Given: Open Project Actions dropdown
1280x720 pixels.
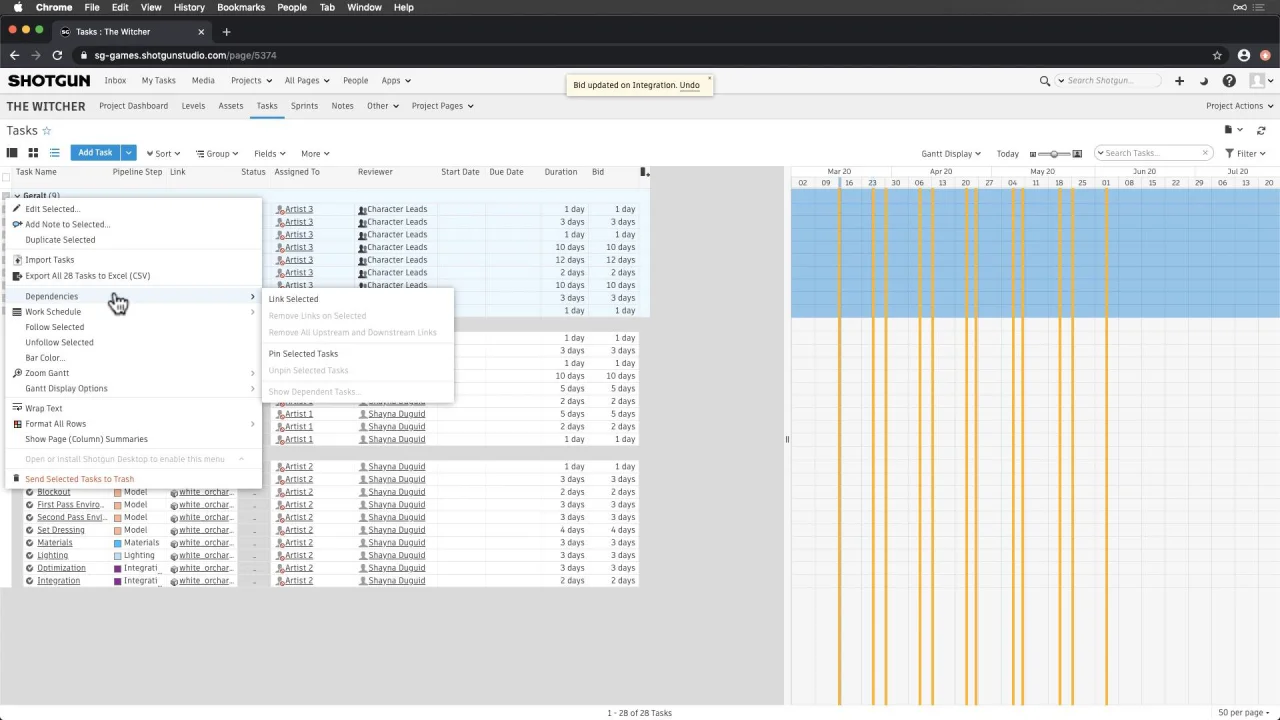Looking at the screenshot, I should (x=1240, y=106).
